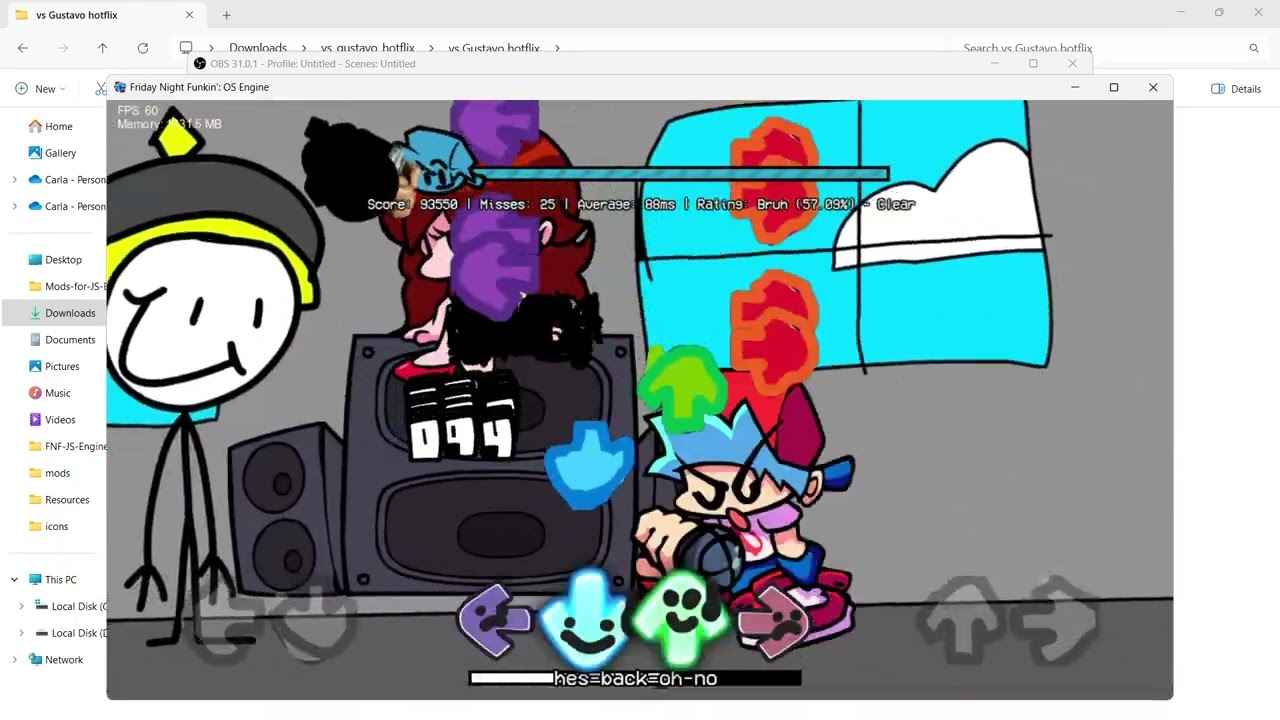Open a new File Explorer tab with plus
The width and height of the screenshot is (1280, 720).
click(227, 15)
